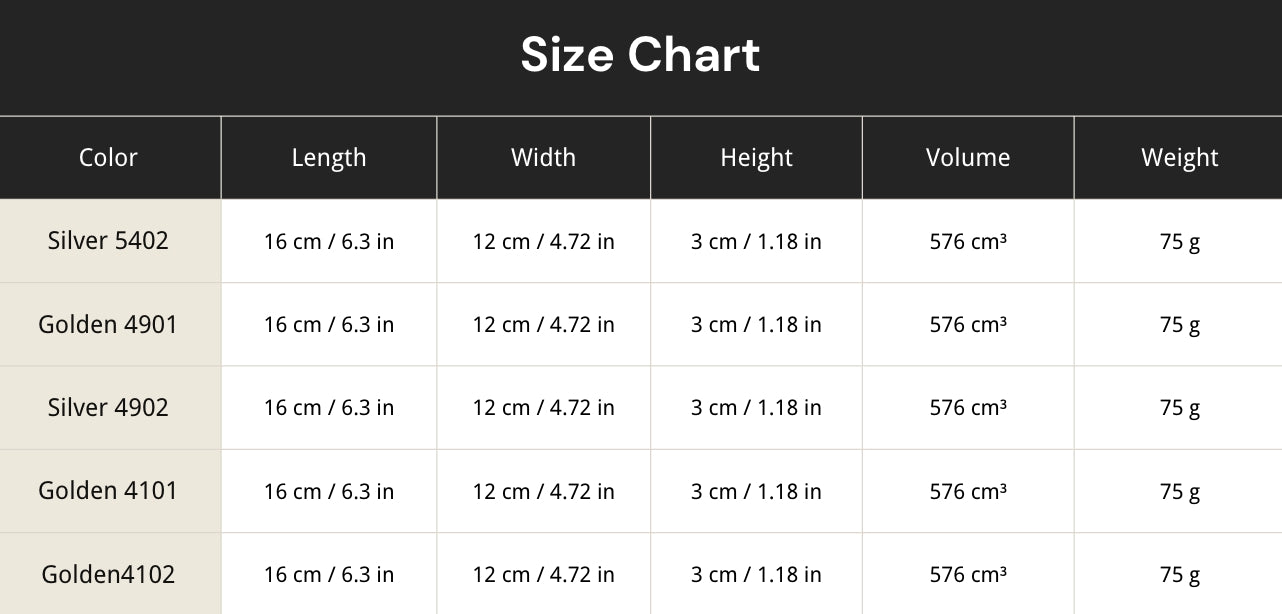1282x614 pixels.
Task: Click the Golden 4101 volume cell
Action: pyautogui.click(x=968, y=491)
